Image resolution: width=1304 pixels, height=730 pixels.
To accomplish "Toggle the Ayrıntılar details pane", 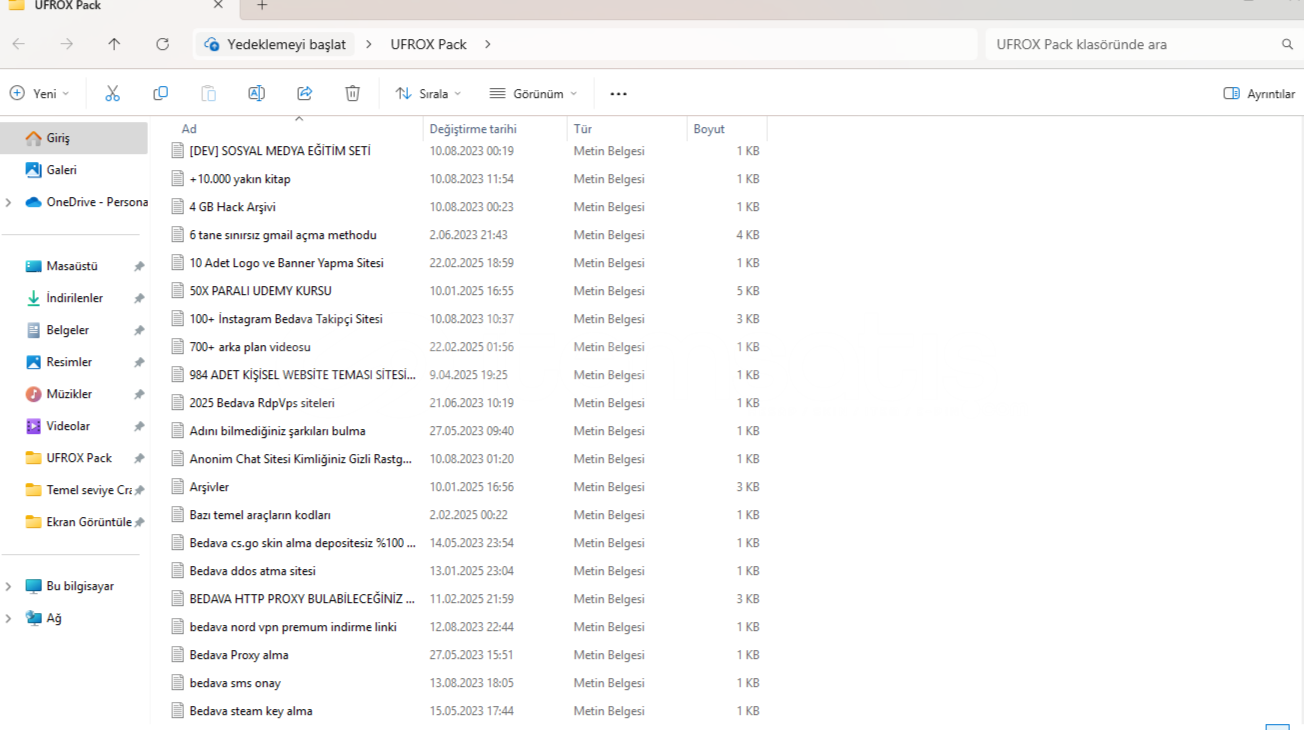I will pos(1259,93).
